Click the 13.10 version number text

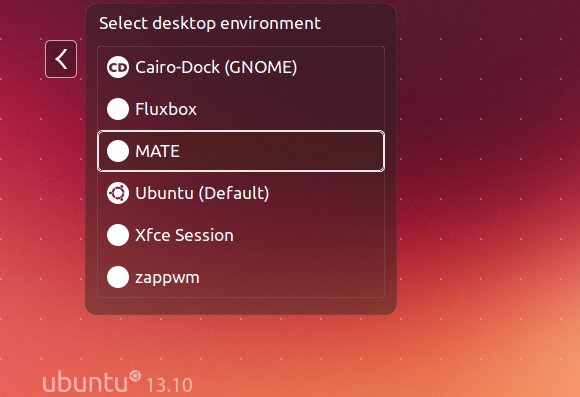pyautogui.click(x=169, y=386)
